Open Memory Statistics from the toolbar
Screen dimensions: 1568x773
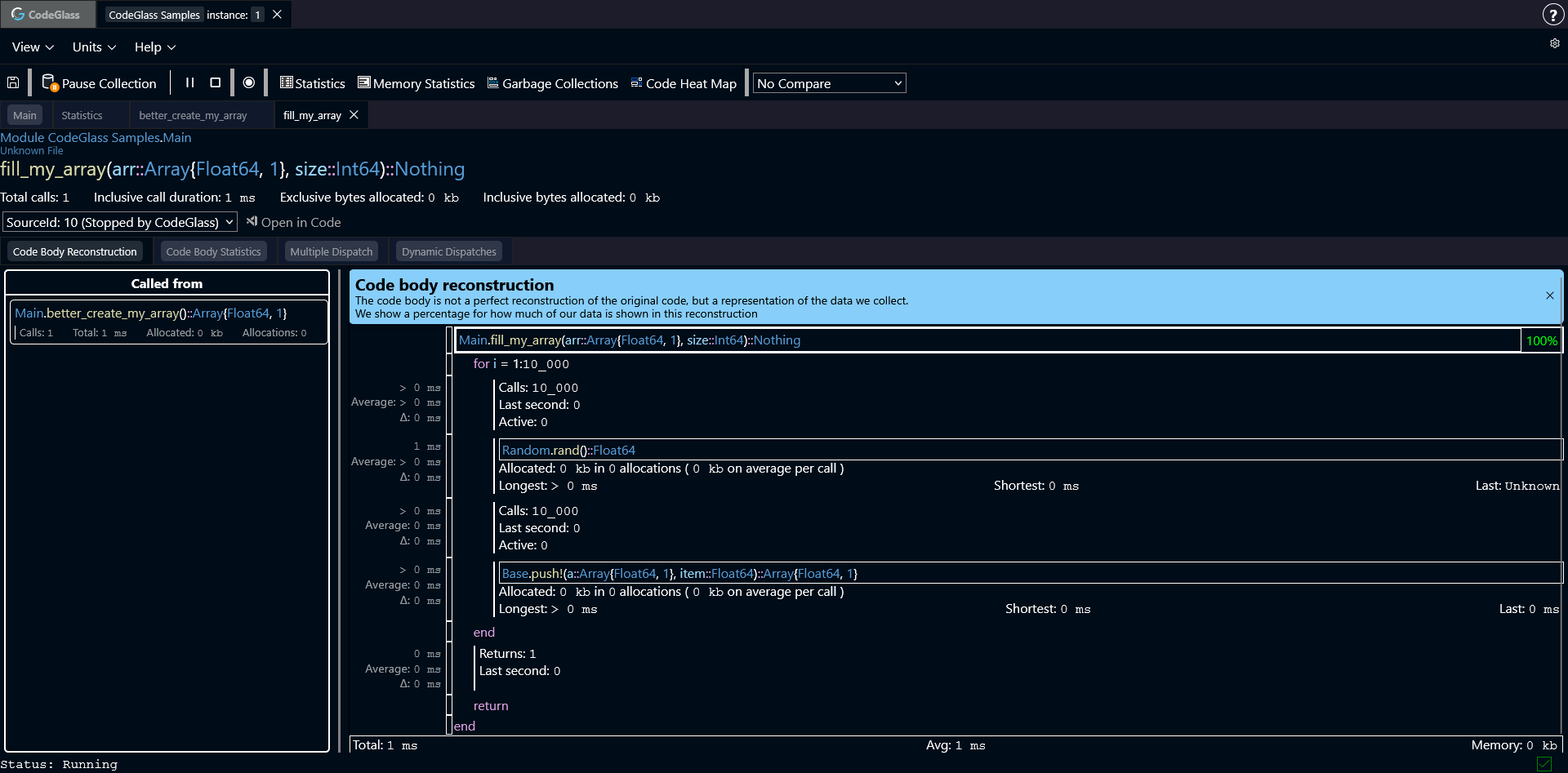[x=416, y=83]
